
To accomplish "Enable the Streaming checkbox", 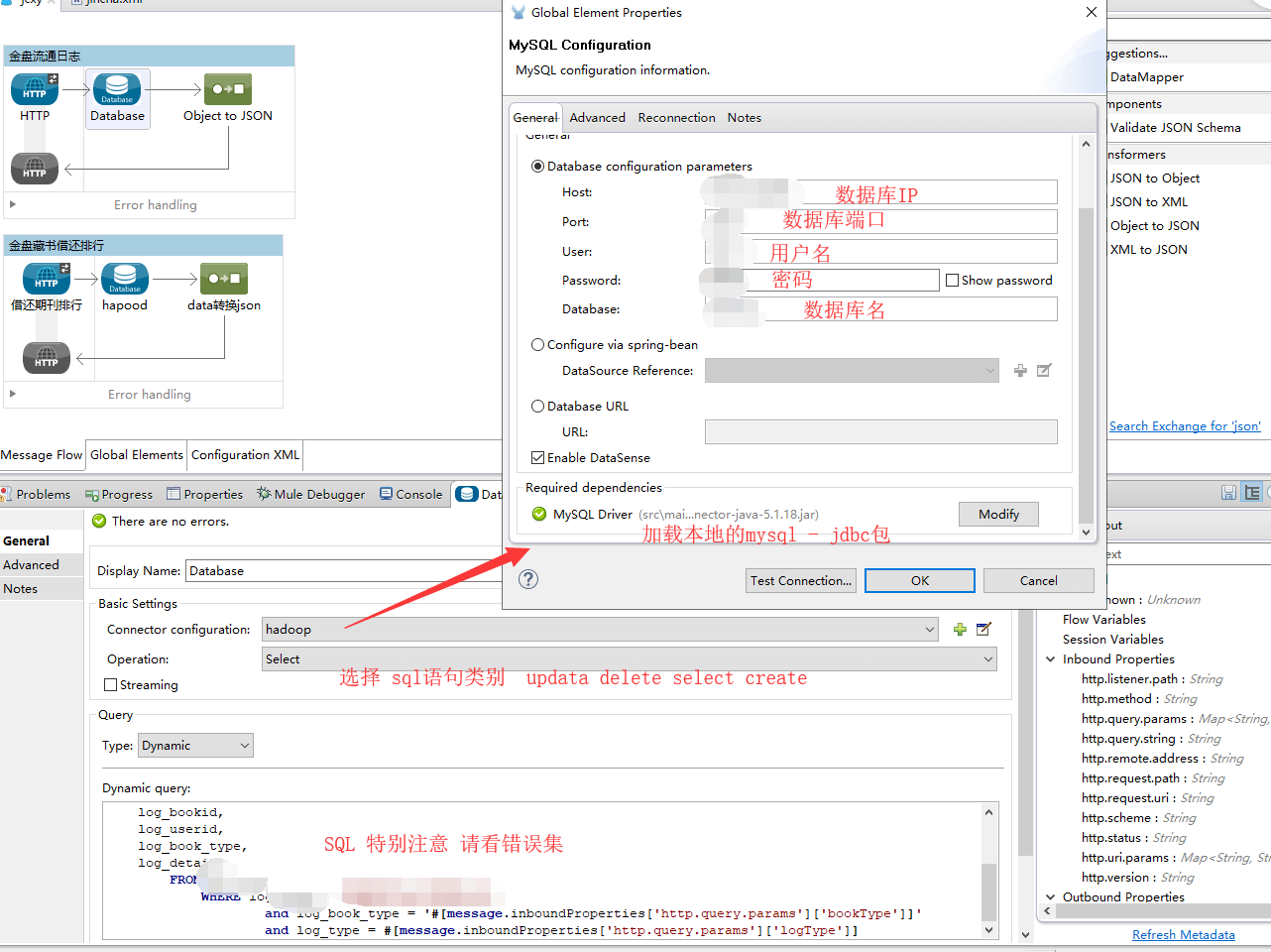I will pos(111,685).
